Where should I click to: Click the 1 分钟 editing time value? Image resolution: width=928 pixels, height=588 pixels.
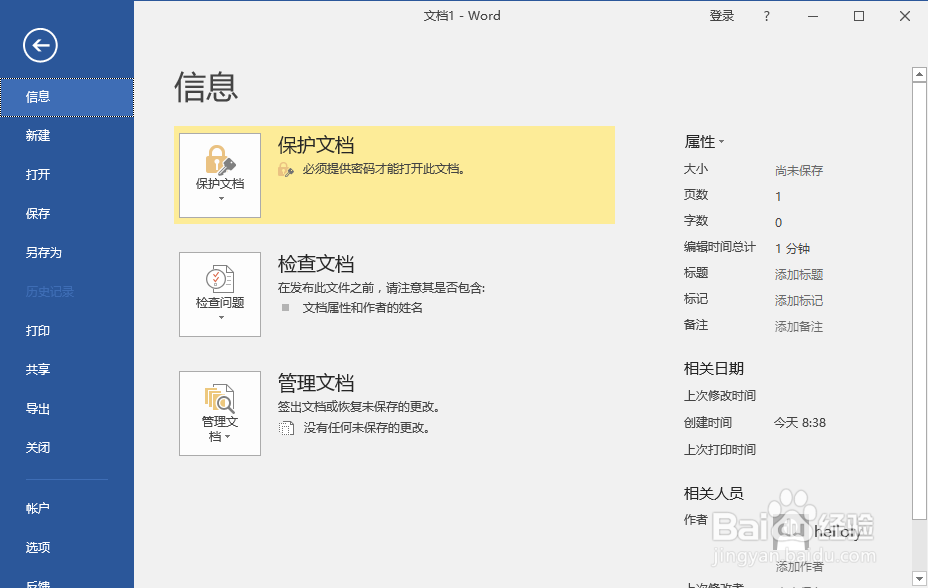click(x=792, y=249)
